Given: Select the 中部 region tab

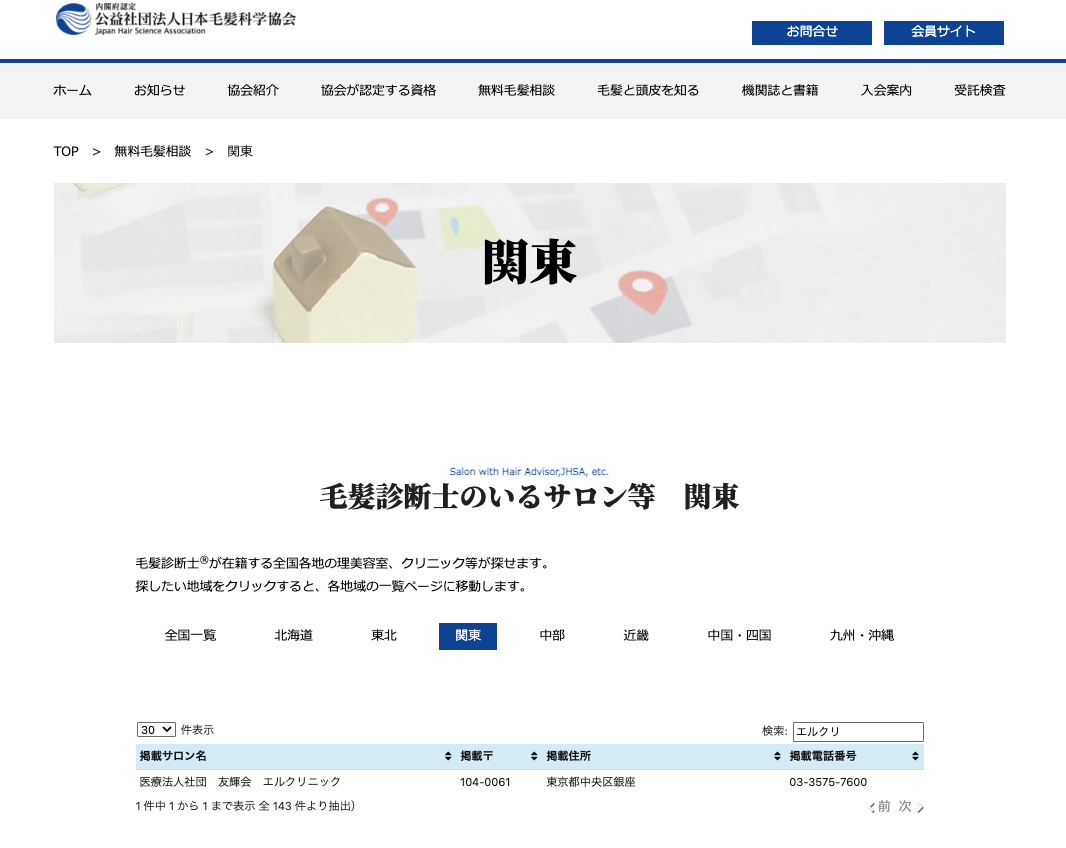Looking at the screenshot, I should click(x=552, y=636).
